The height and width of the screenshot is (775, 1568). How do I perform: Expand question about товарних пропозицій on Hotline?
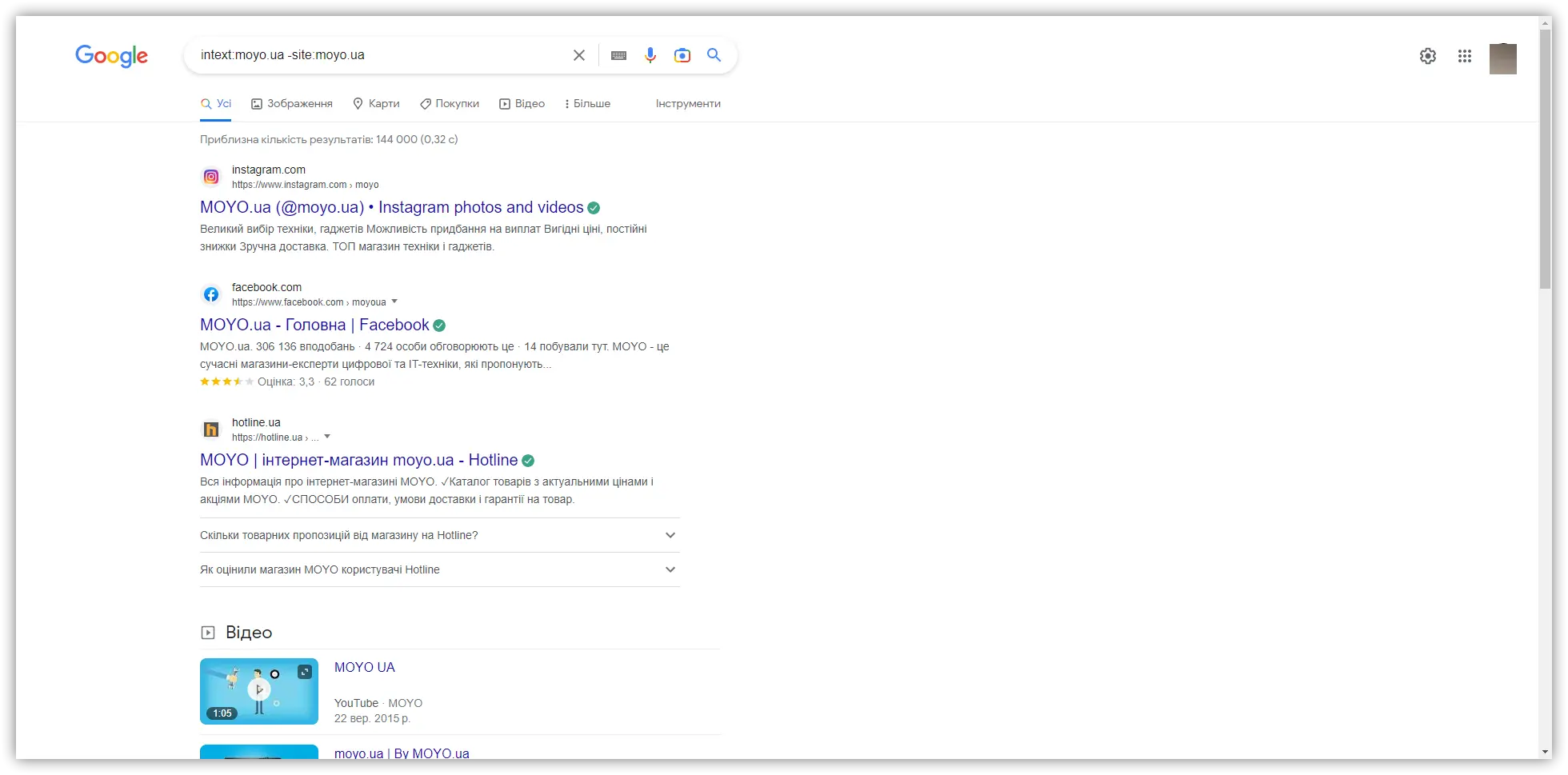point(440,535)
